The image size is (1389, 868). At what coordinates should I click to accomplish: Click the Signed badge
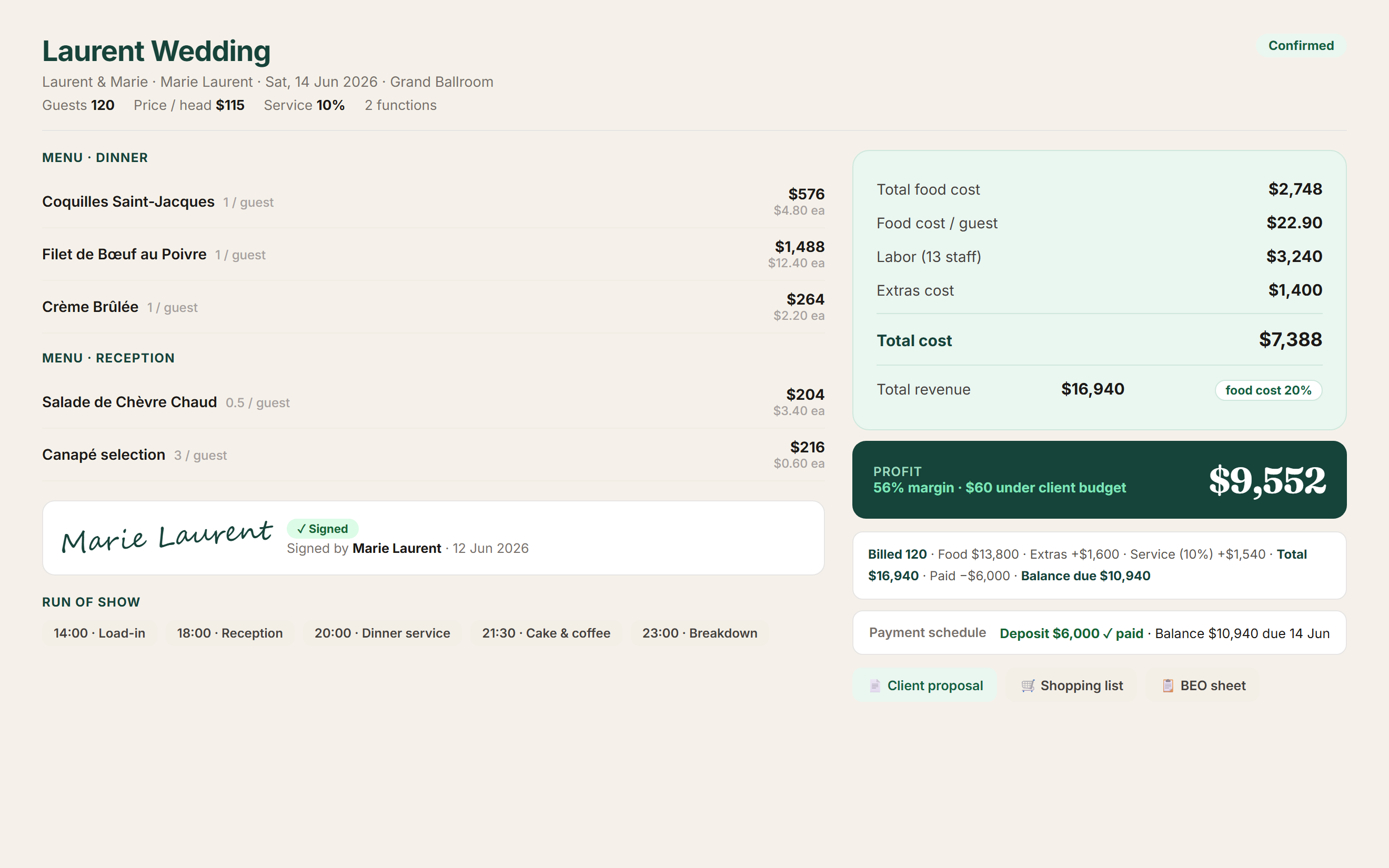click(323, 529)
